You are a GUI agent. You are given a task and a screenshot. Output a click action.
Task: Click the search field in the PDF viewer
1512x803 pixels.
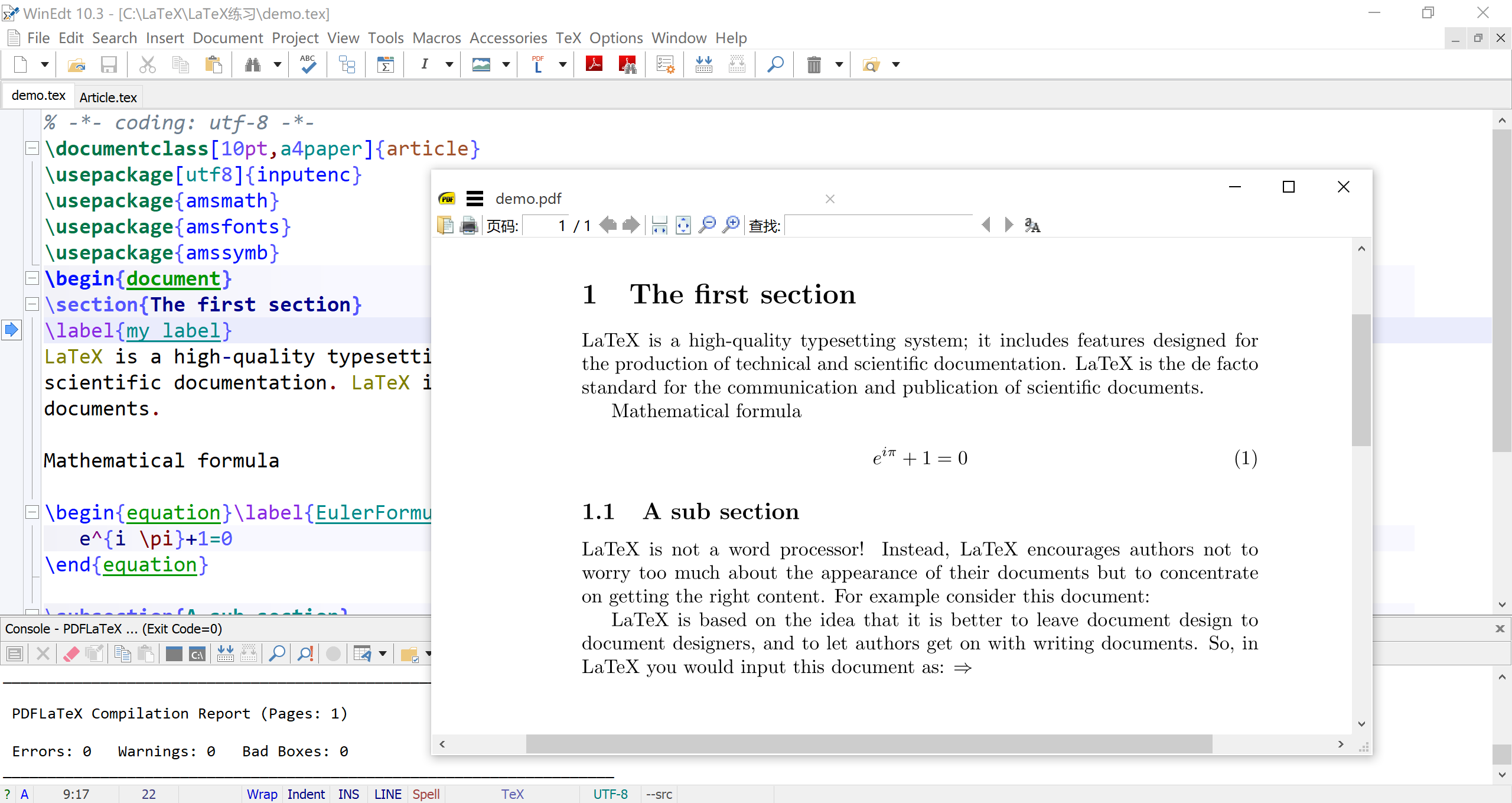(879, 225)
